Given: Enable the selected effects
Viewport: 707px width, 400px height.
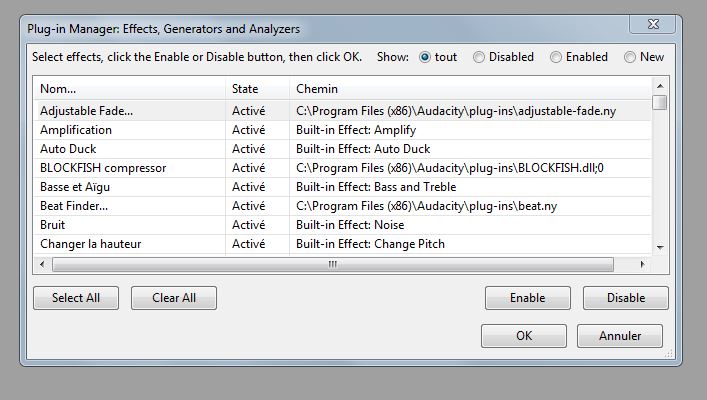Looking at the screenshot, I should click(528, 298).
